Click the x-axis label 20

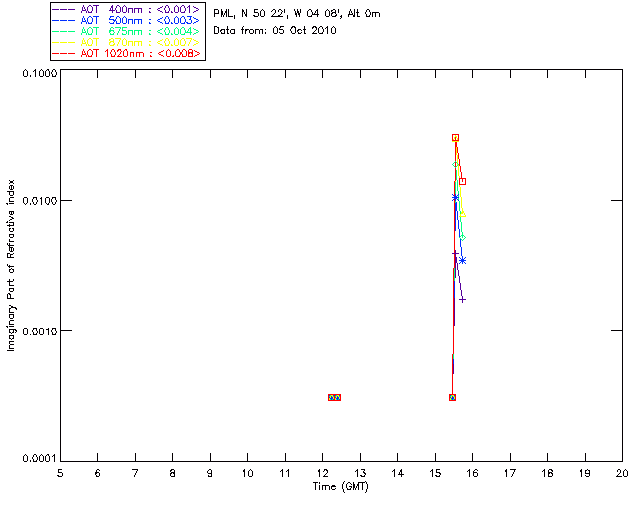[x=622, y=473]
